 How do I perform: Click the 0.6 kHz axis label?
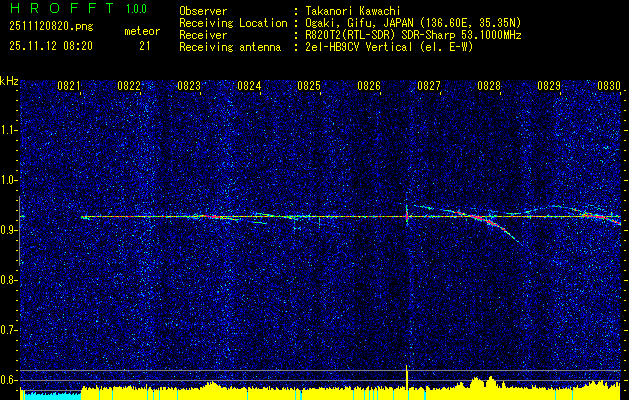[x=8, y=380]
